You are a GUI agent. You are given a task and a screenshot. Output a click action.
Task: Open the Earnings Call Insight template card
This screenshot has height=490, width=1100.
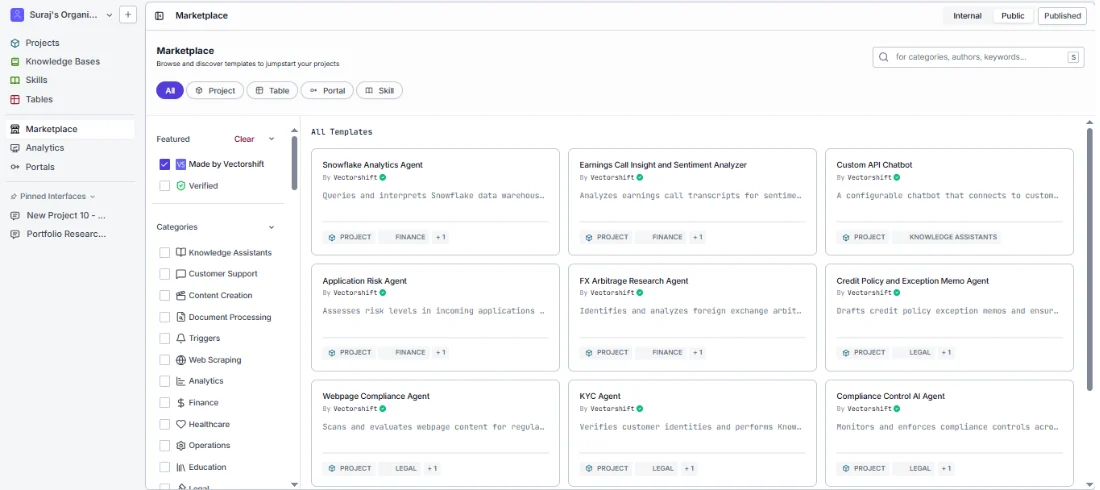tap(692, 201)
